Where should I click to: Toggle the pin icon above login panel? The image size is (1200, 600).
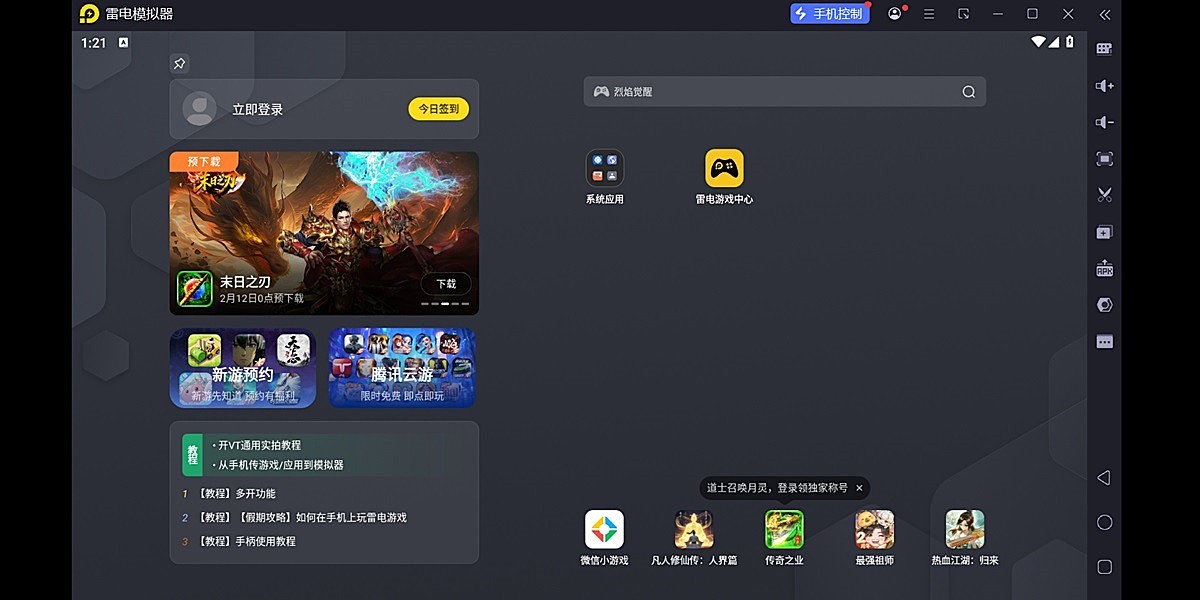point(179,64)
